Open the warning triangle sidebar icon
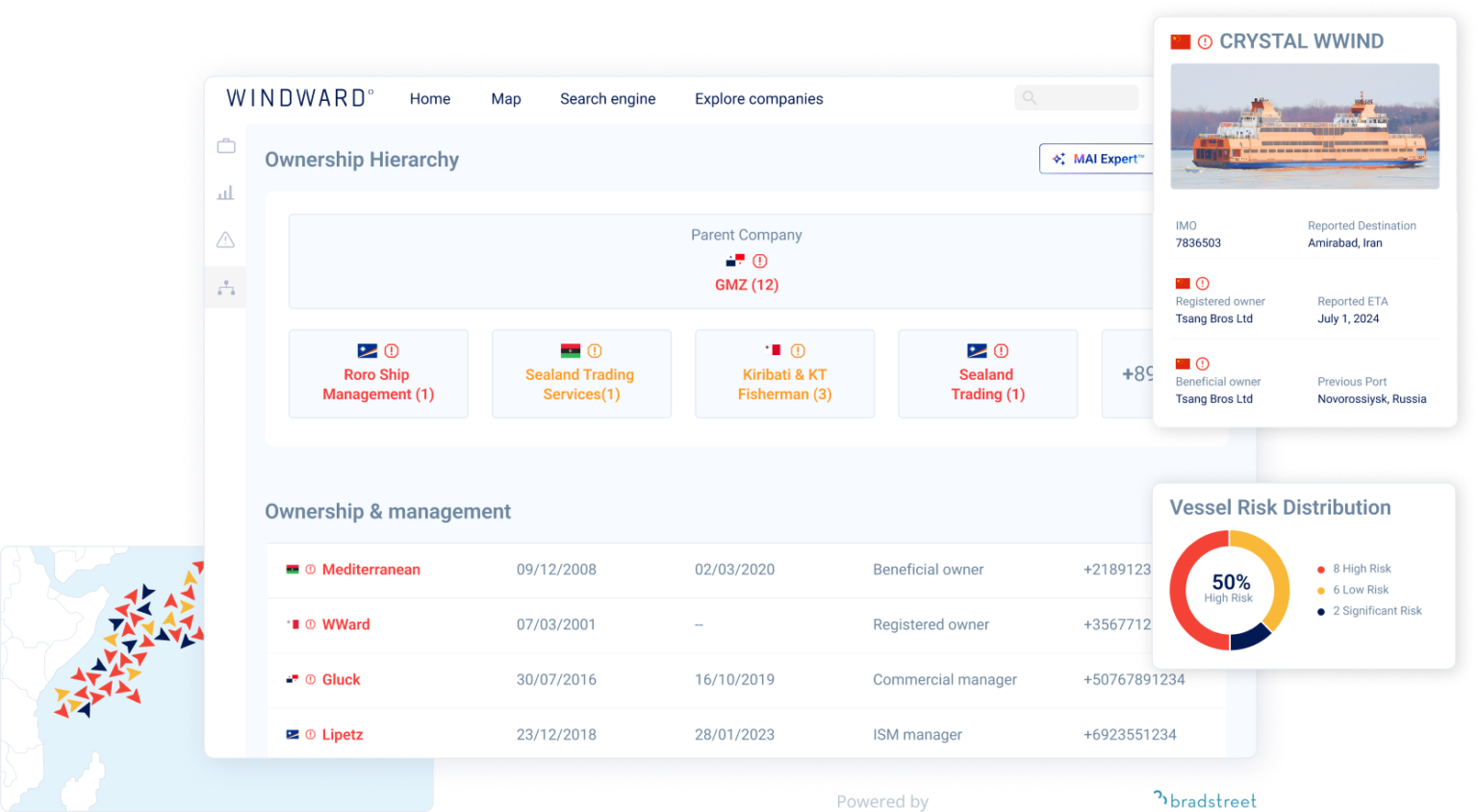The width and height of the screenshot is (1478, 812). click(x=226, y=240)
